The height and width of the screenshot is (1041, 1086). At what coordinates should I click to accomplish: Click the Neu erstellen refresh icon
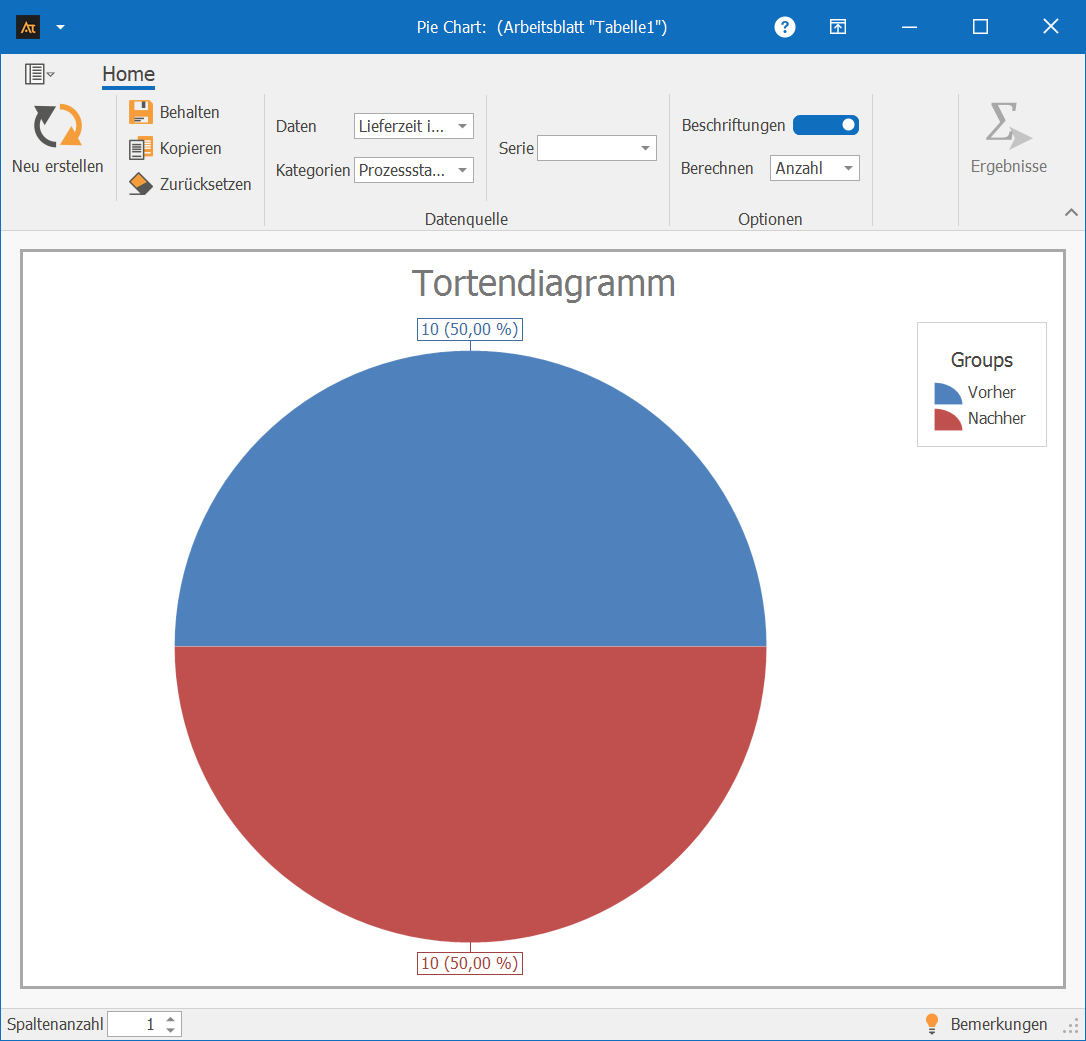click(x=57, y=127)
